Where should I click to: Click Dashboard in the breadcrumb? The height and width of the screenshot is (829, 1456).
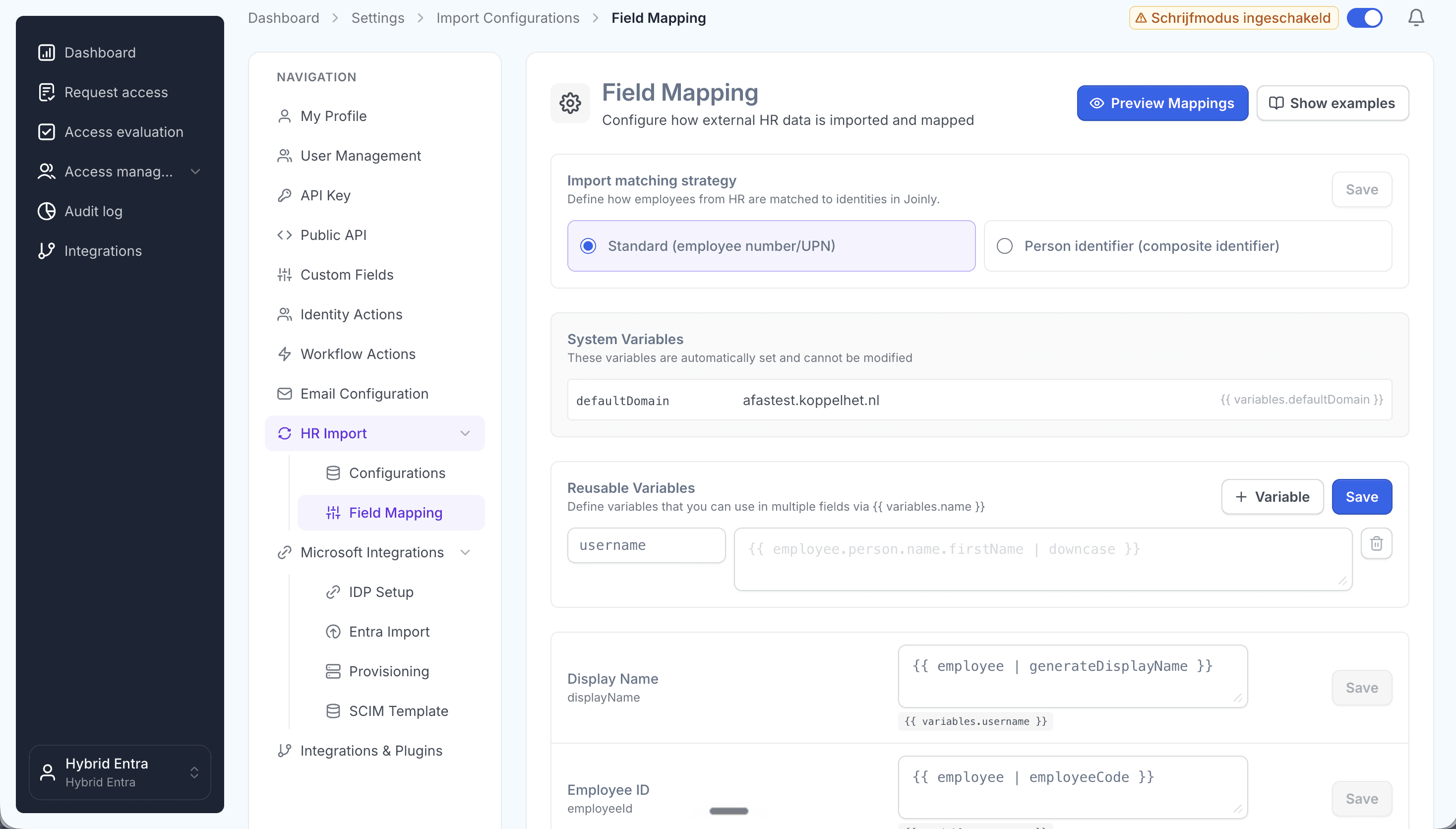click(283, 18)
